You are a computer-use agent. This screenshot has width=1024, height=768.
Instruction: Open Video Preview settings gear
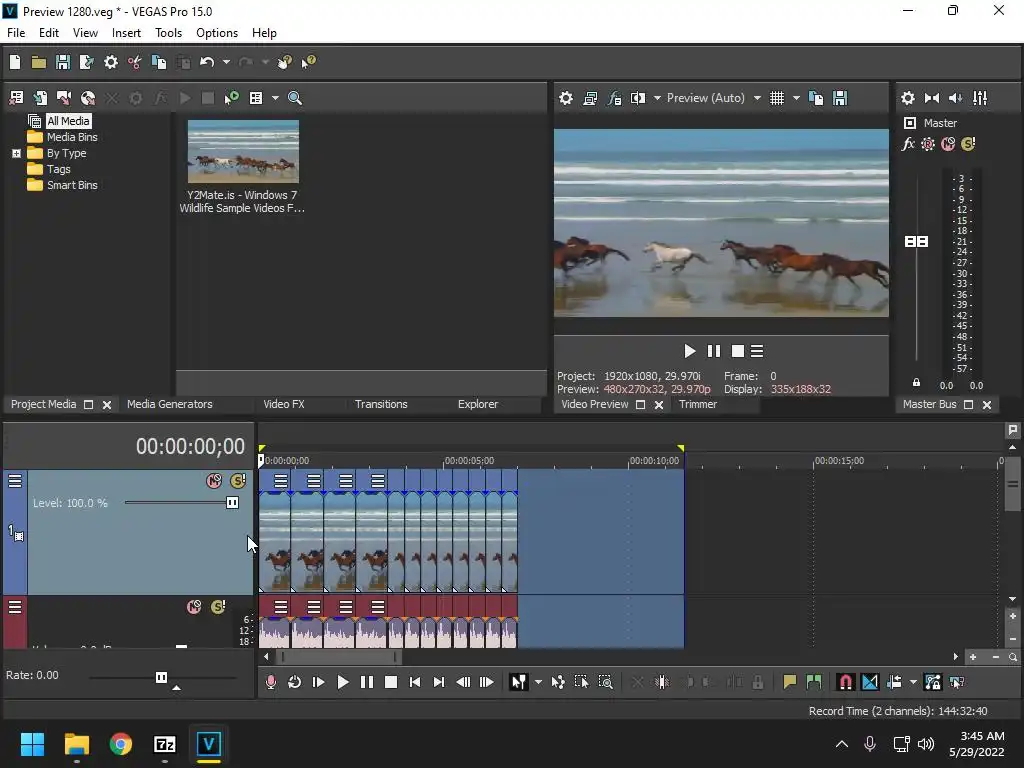[566, 98]
